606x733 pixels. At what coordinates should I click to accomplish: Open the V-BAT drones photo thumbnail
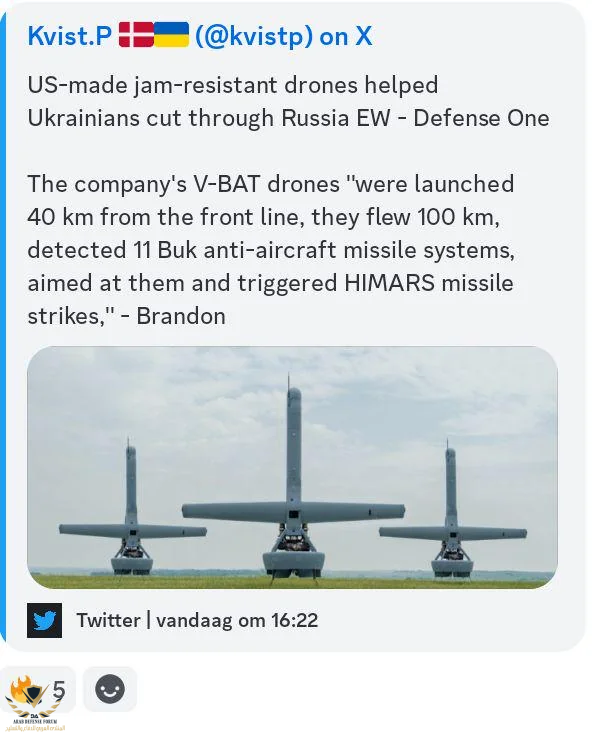coord(292,467)
